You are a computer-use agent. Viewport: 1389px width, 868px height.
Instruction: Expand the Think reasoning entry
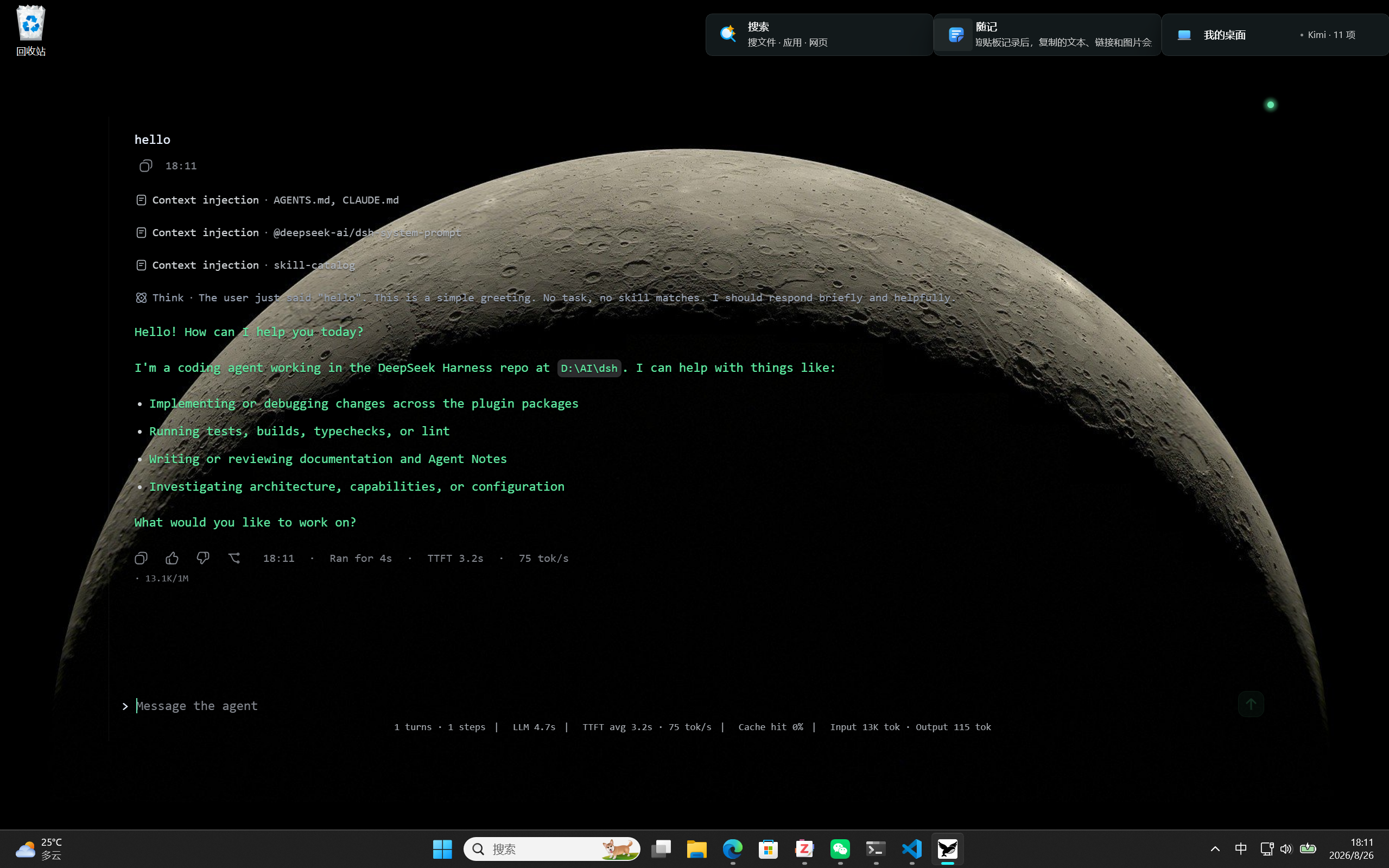[x=546, y=298]
